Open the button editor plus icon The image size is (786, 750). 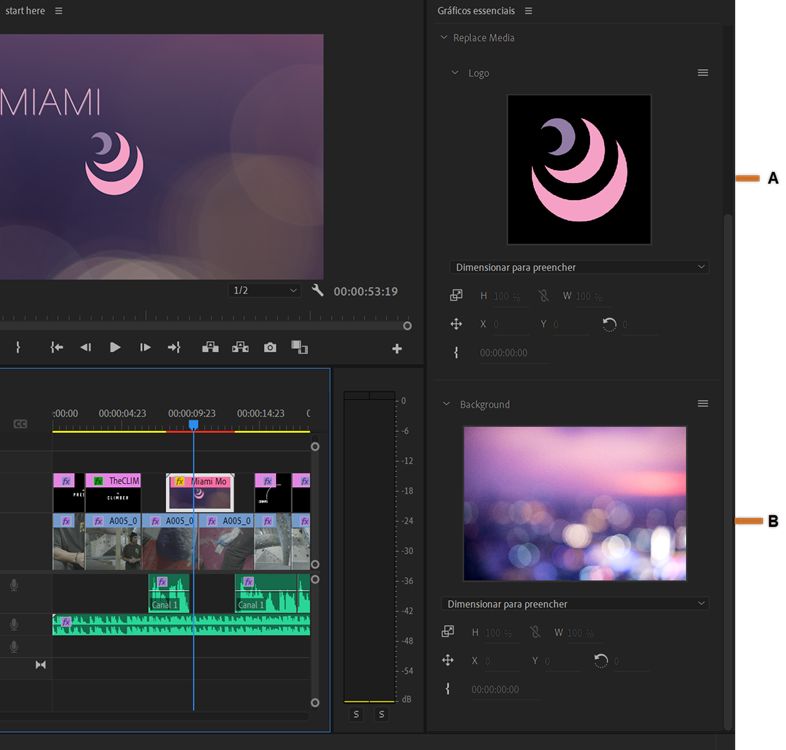tap(397, 349)
